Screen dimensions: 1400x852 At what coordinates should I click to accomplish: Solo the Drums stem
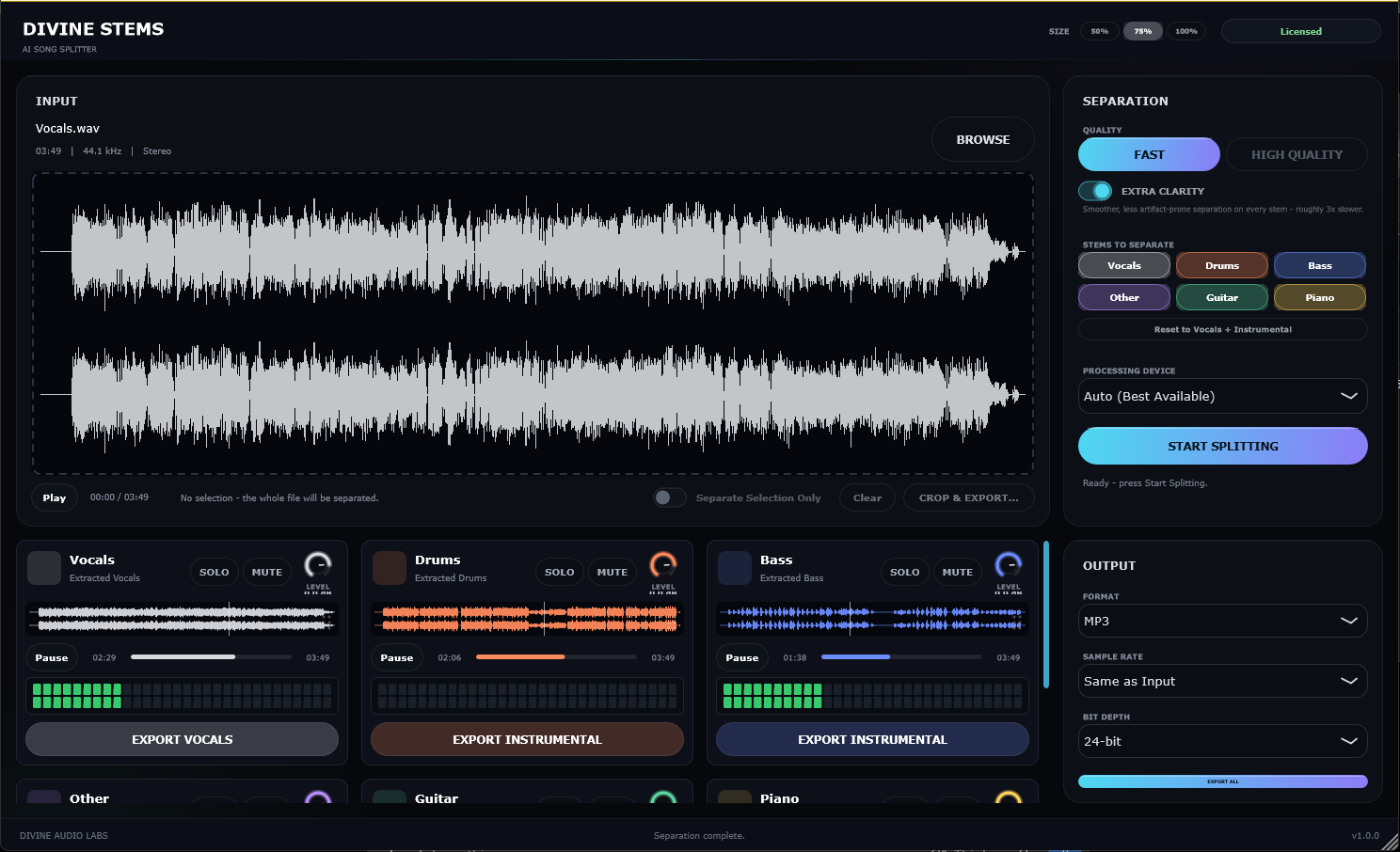[x=560, y=572]
